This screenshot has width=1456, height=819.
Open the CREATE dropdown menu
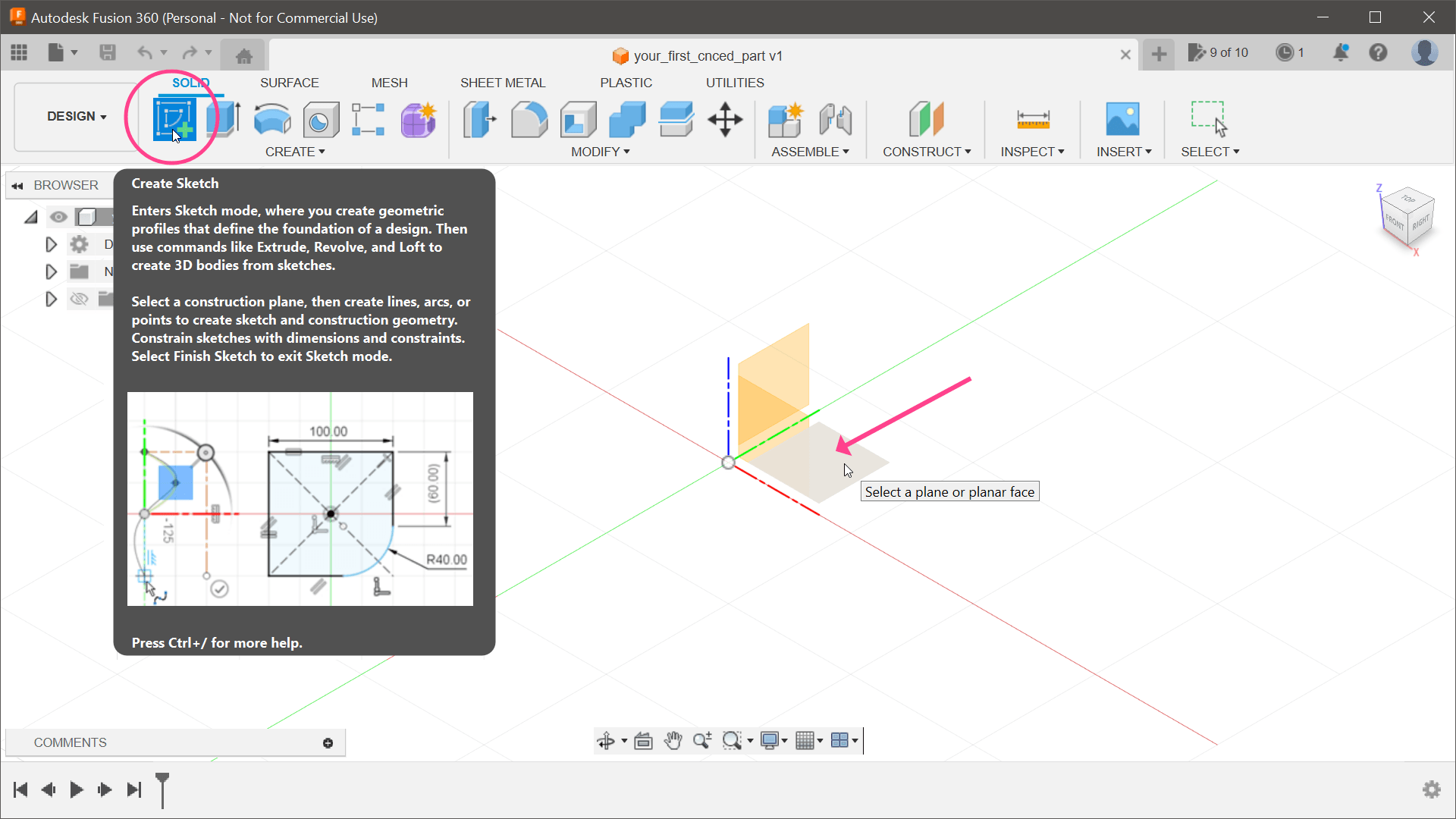pos(296,152)
